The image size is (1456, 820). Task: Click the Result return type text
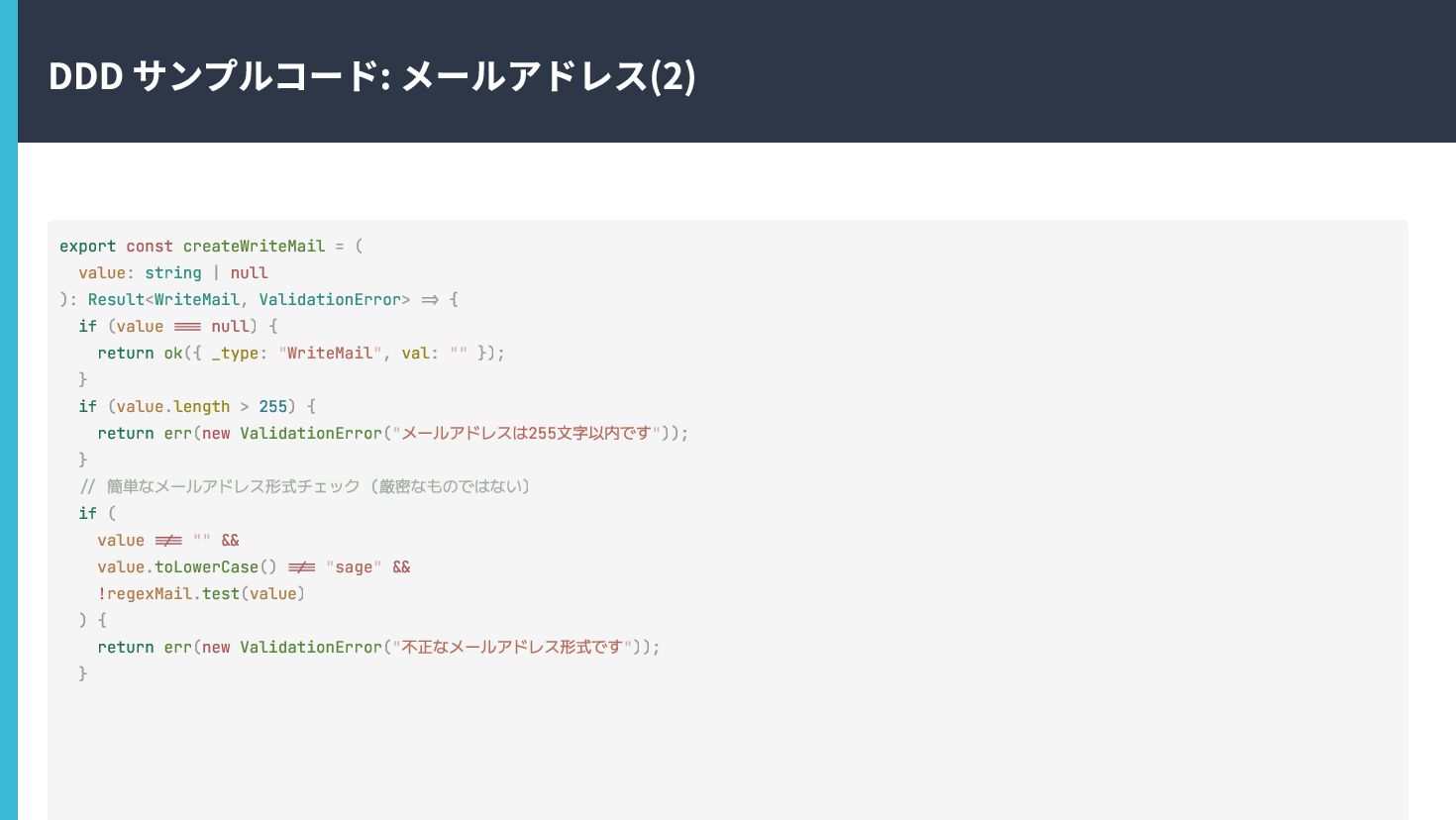point(116,299)
